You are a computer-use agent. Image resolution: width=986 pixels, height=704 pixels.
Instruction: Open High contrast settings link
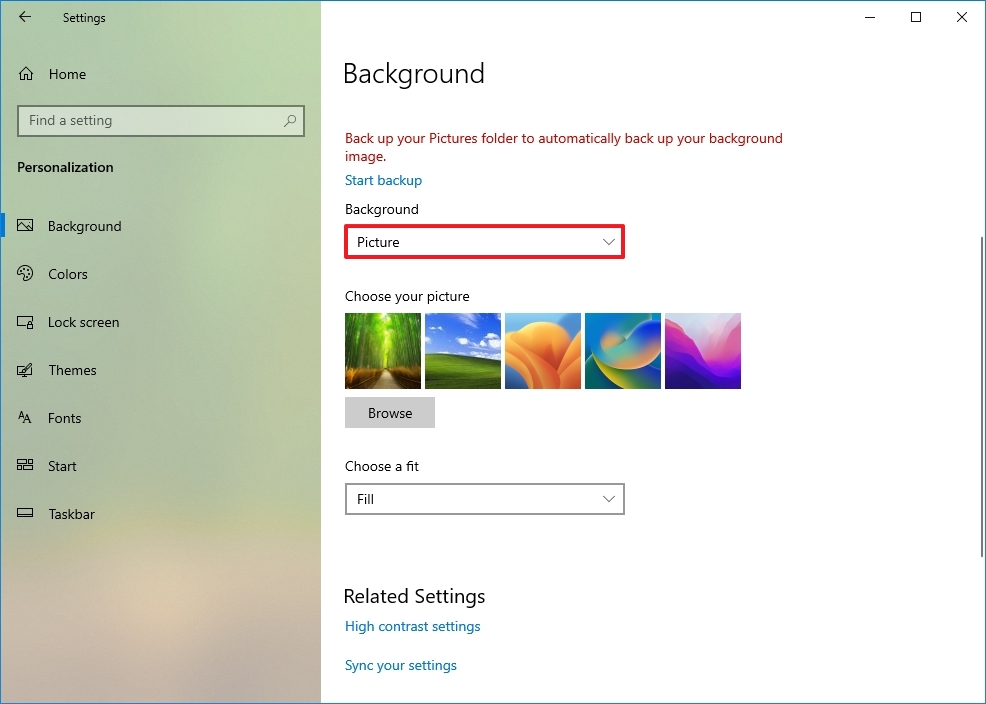click(413, 626)
